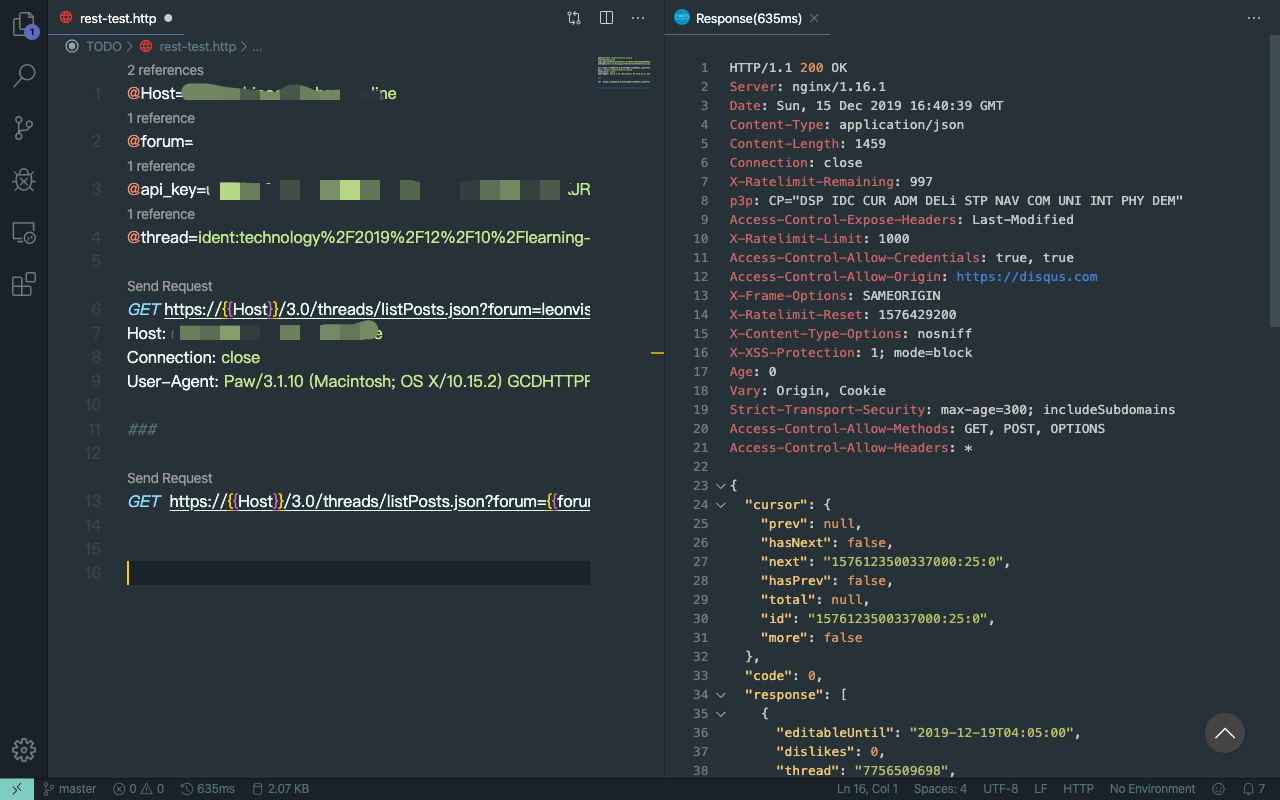Click the unsaved dot on rest-test.http tab
This screenshot has height=800, width=1280.
[167, 18]
